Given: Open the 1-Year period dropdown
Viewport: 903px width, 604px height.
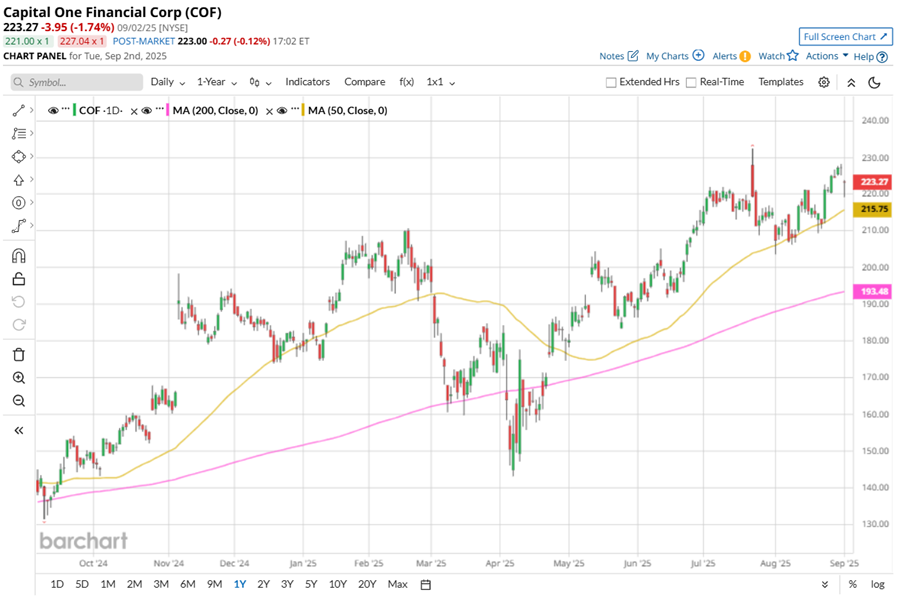Looking at the screenshot, I should coord(217,82).
